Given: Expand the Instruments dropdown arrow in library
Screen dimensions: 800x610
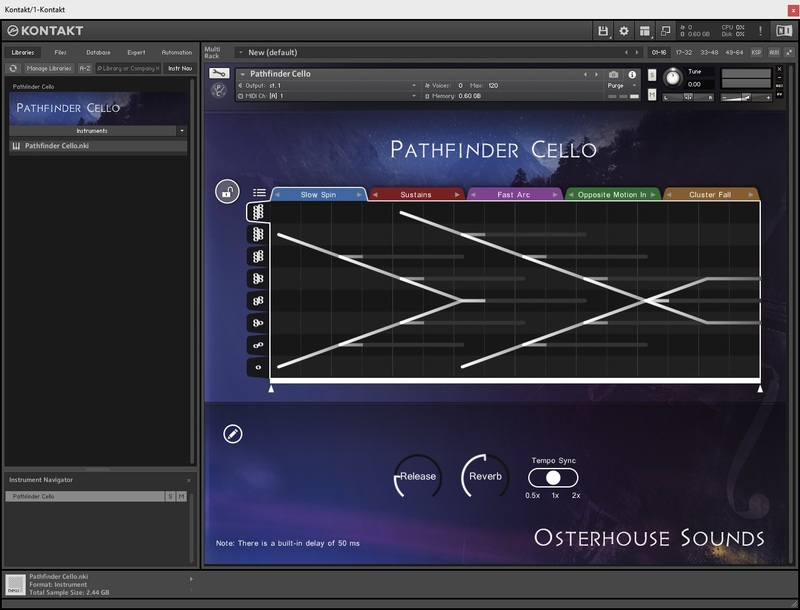Looking at the screenshot, I should click(x=182, y=131).
